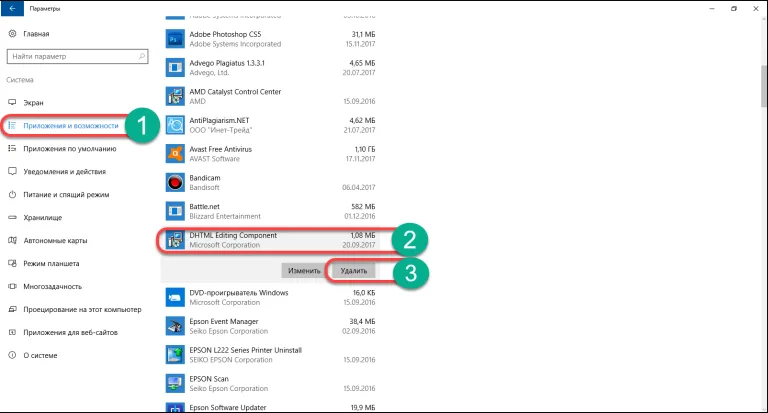Click the 1,10 ГБ size of Avast

[365, 149]
